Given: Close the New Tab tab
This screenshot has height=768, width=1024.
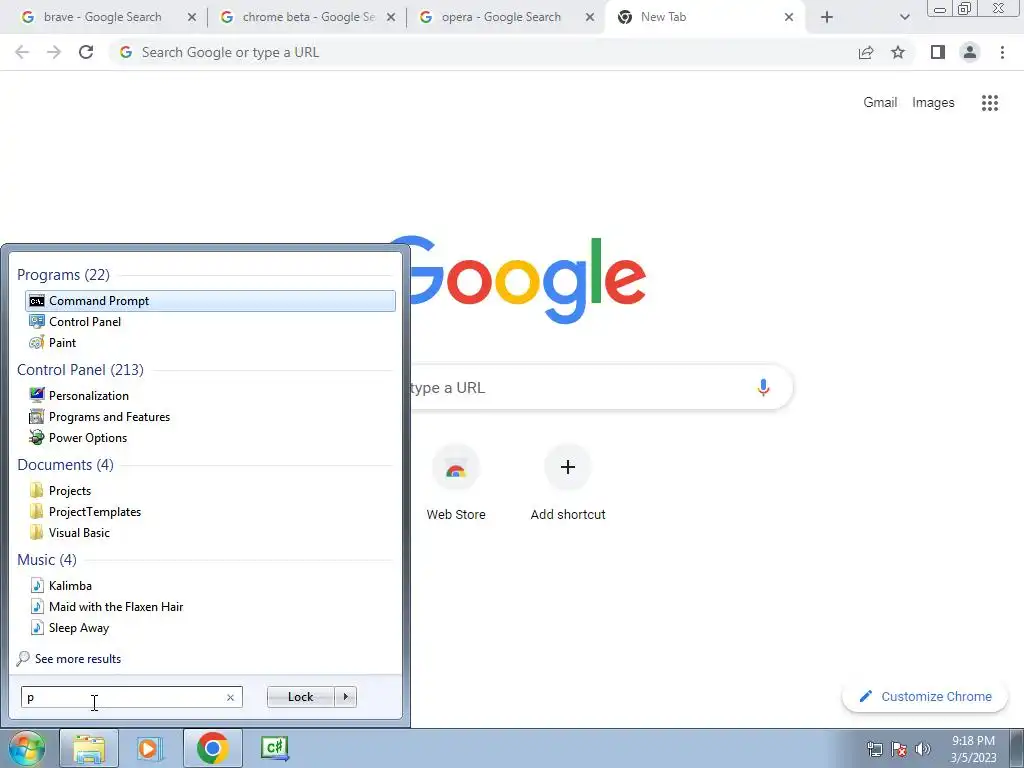Looking at the screenshot, I should pyautogui.click(x=789, y=18).
